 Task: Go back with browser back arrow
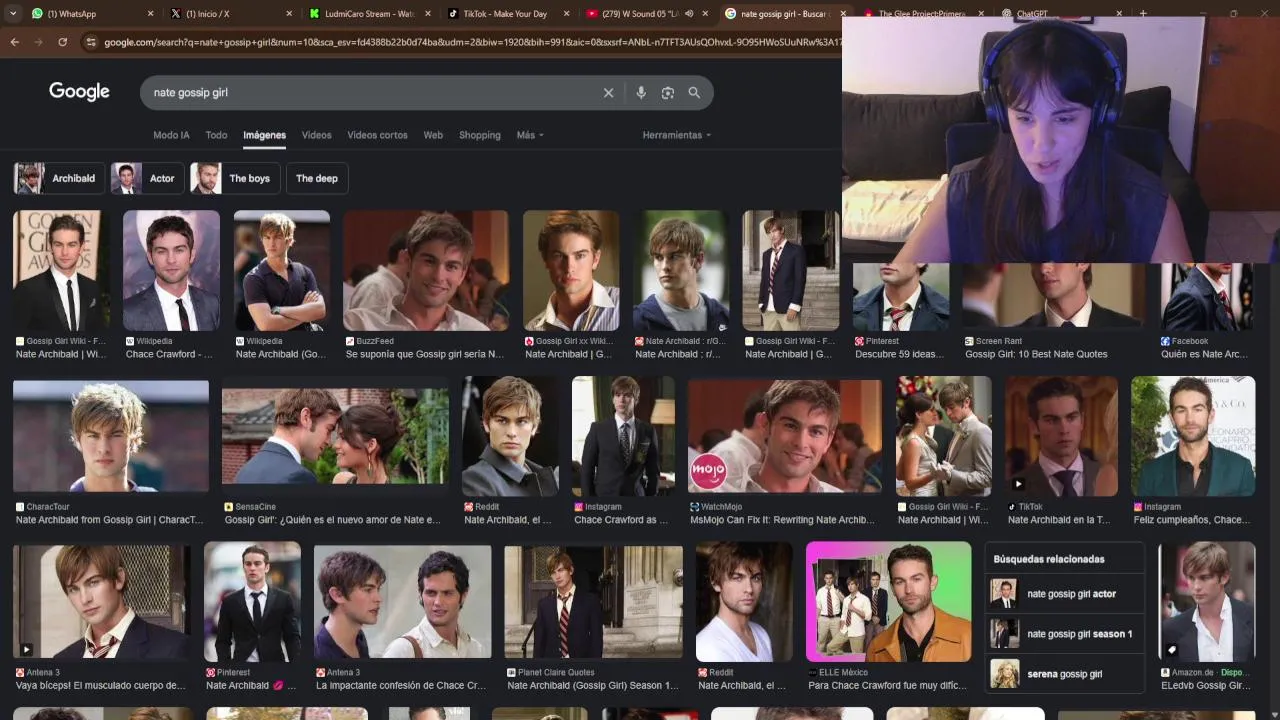[x=14, y=42]
